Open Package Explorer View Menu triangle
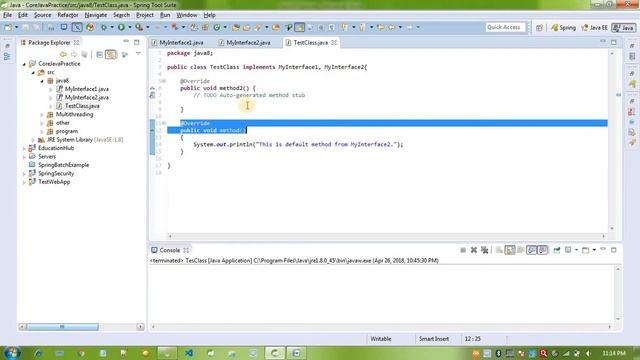This screenshot has width=640, height=360. coord(138,54)
